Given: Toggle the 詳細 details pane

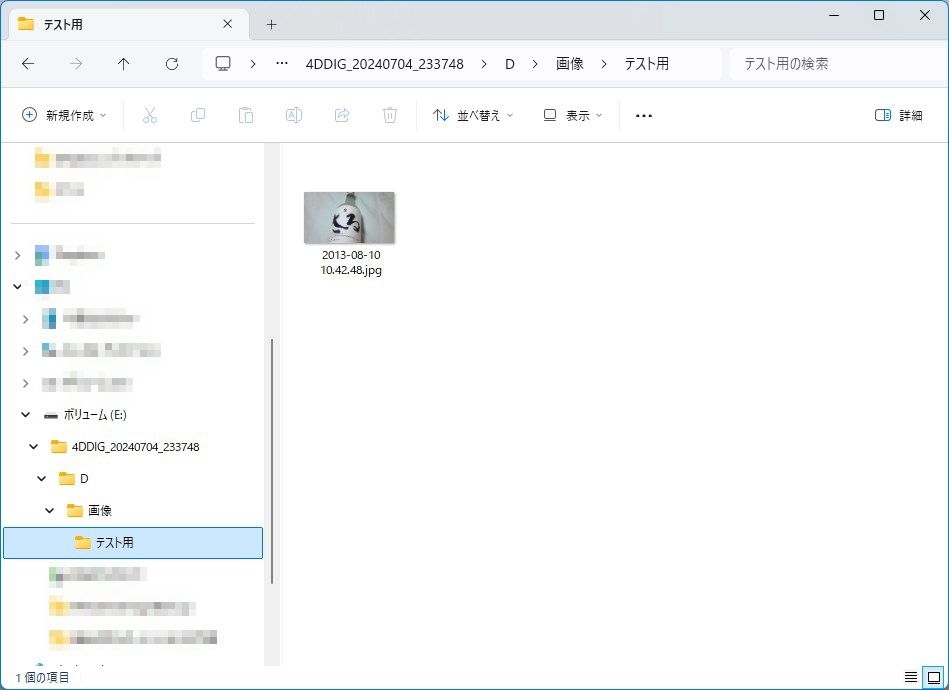Looking at the screenshot, I should [898, 116].
